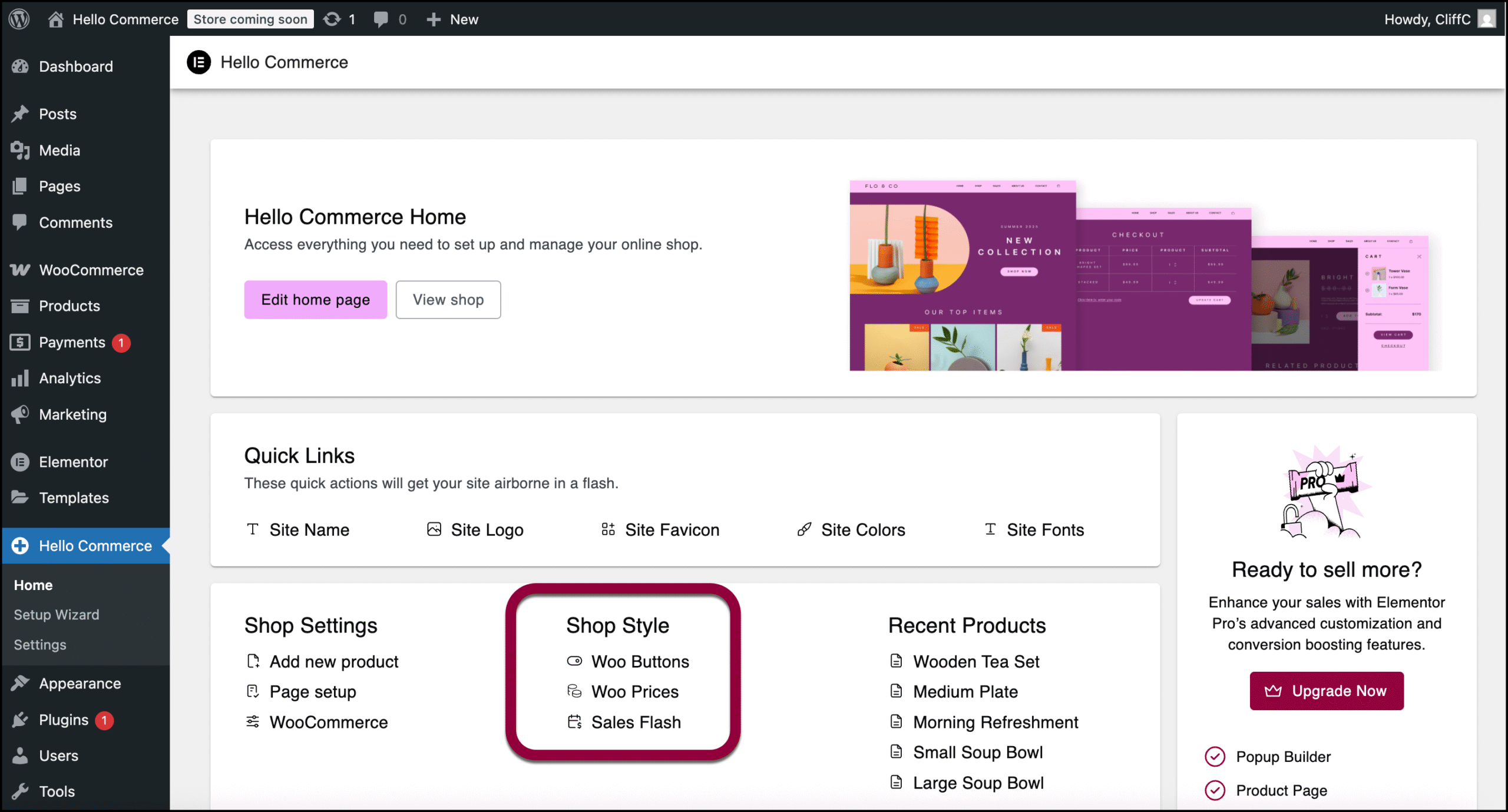Click the user avatar beside Howdy, CliffC
This screenshot has height=812, width=1508.
pyautogui.click(x=1487, y=19)
